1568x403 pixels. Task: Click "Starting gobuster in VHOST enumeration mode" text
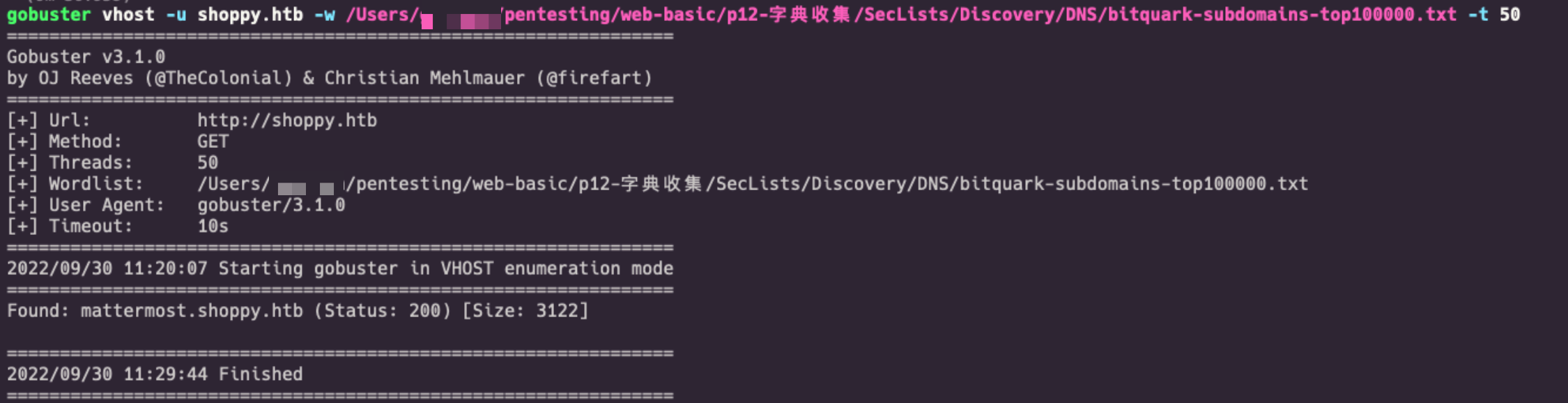click(445, 268)
